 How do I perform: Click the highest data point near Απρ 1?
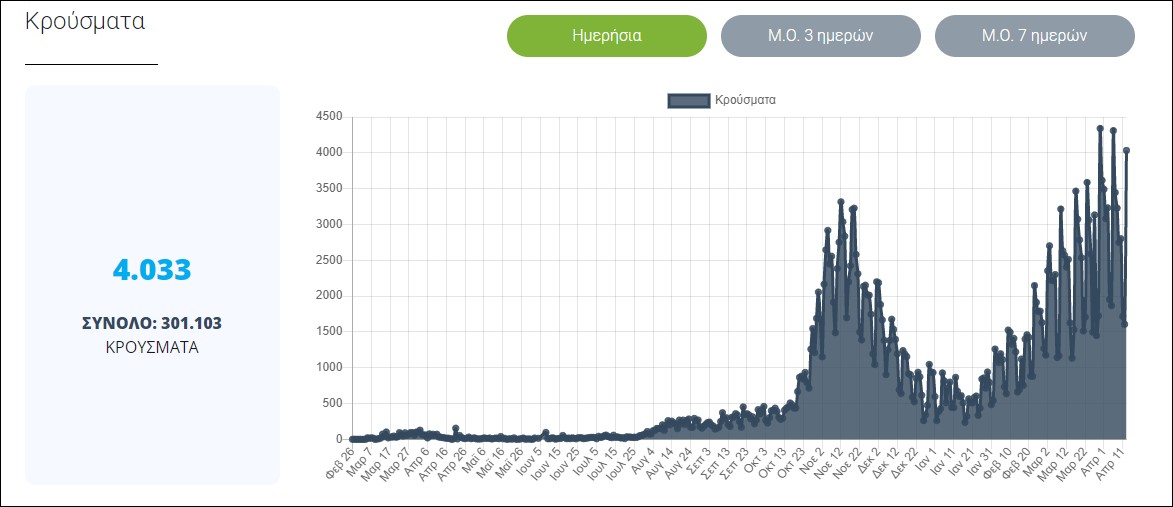[1100, 128]
